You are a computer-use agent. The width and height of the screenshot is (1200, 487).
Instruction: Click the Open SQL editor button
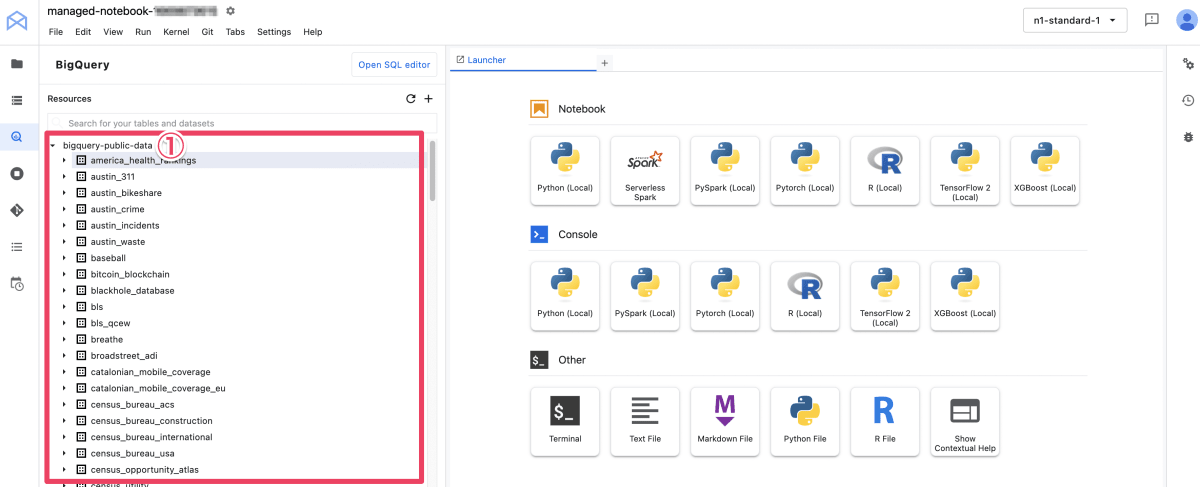394,65
